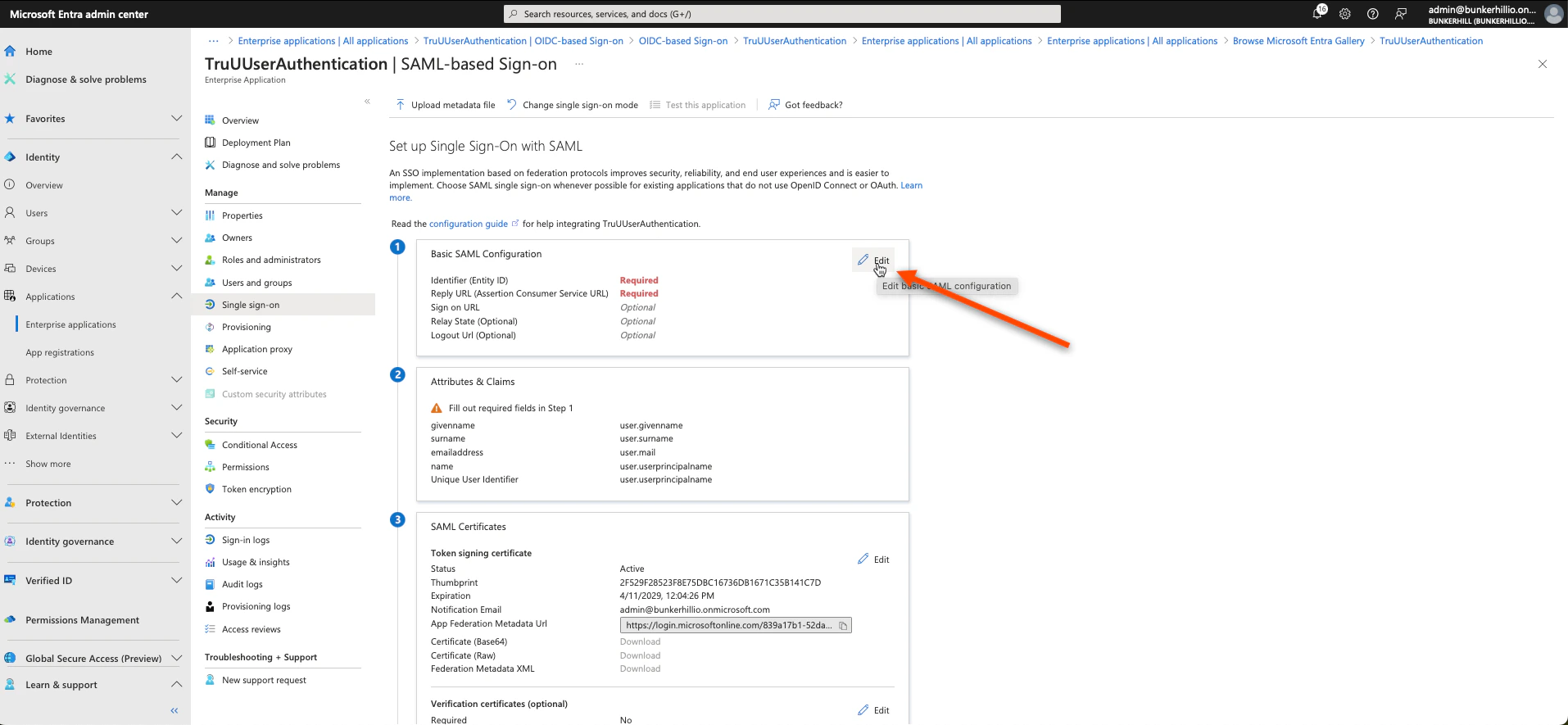Open Usage & insights
Viewport: 1568px width, 725px height.
point(256,562)
